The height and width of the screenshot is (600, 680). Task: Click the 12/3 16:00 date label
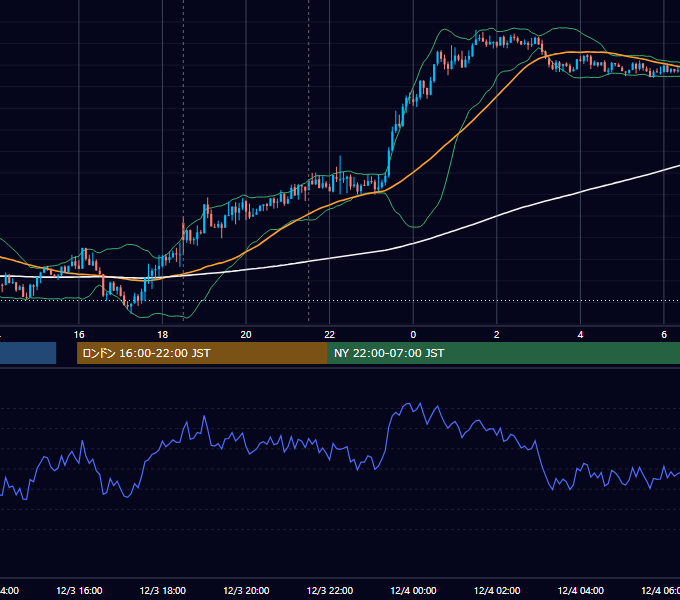click(x=79, y=591)
